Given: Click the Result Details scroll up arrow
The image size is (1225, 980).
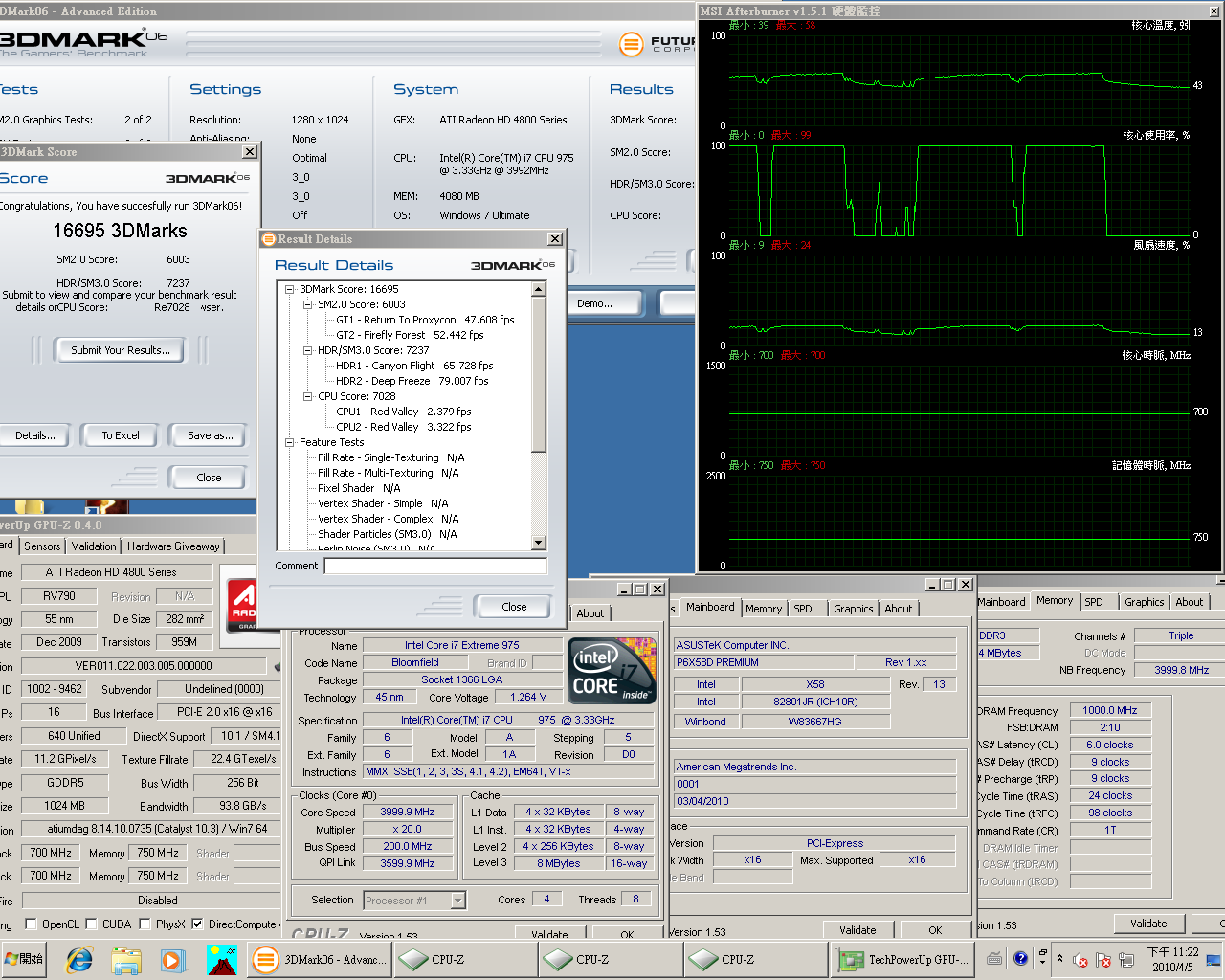Looking at the screenshot, I should pos(538,289).
